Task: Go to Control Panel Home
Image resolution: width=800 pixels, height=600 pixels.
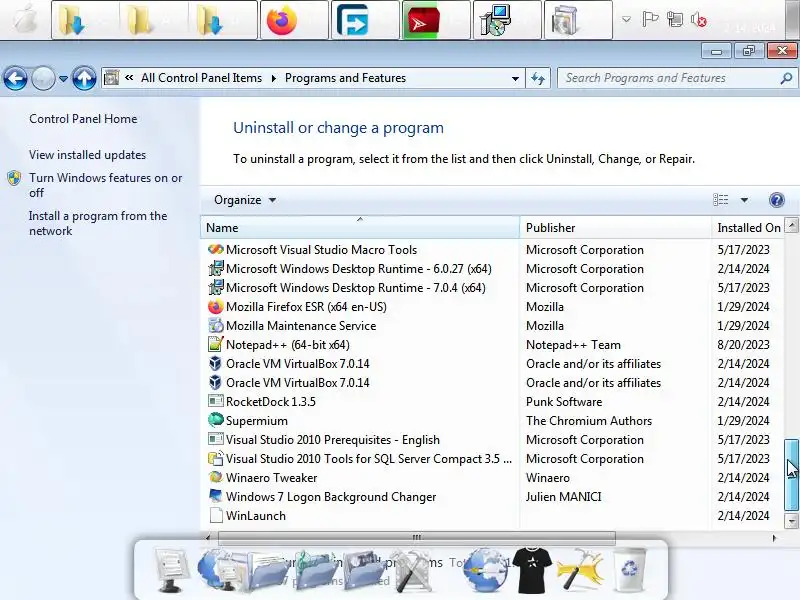Action: pyautogui.click(x=83, y=119)
